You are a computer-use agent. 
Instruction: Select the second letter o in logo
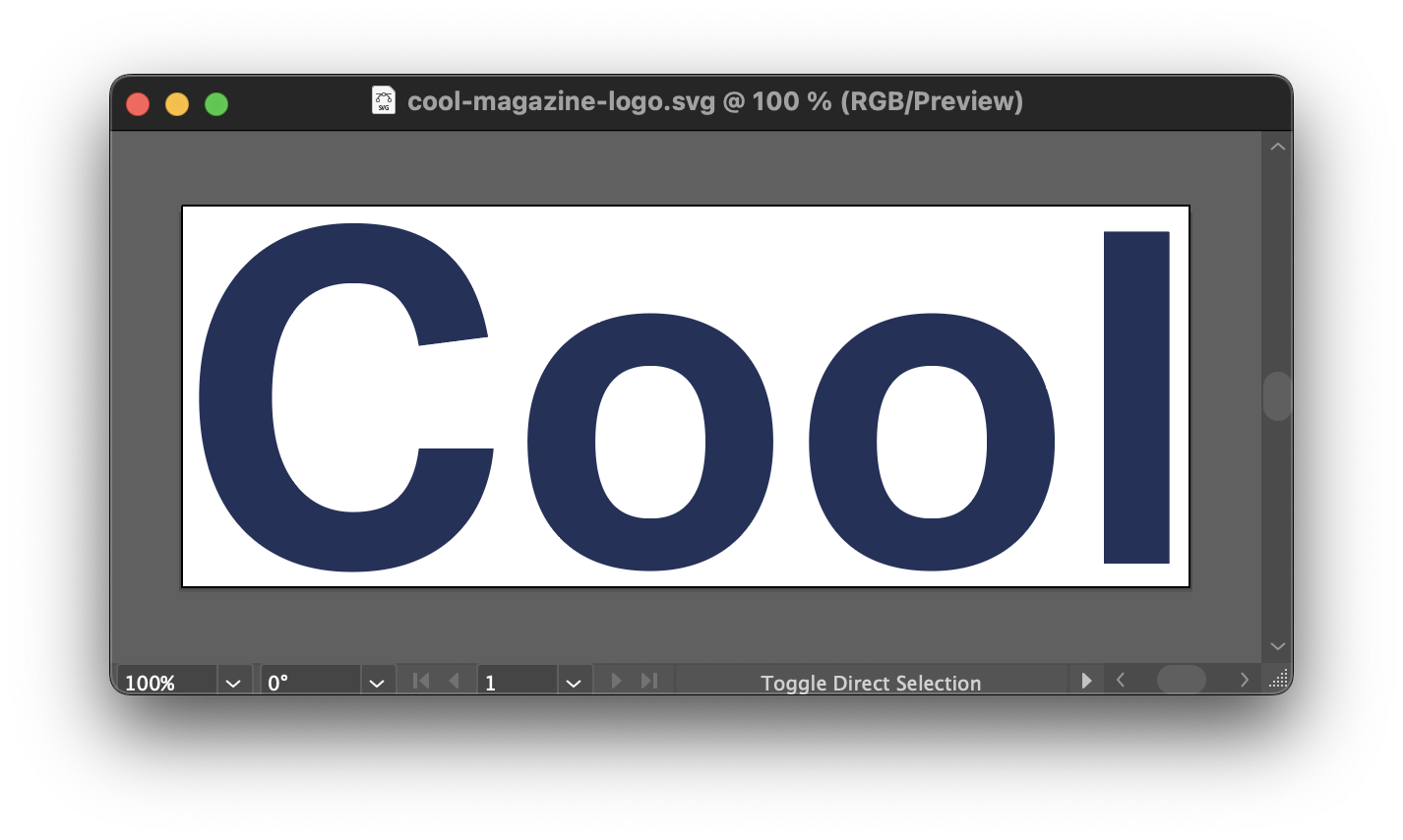[842, 443]
